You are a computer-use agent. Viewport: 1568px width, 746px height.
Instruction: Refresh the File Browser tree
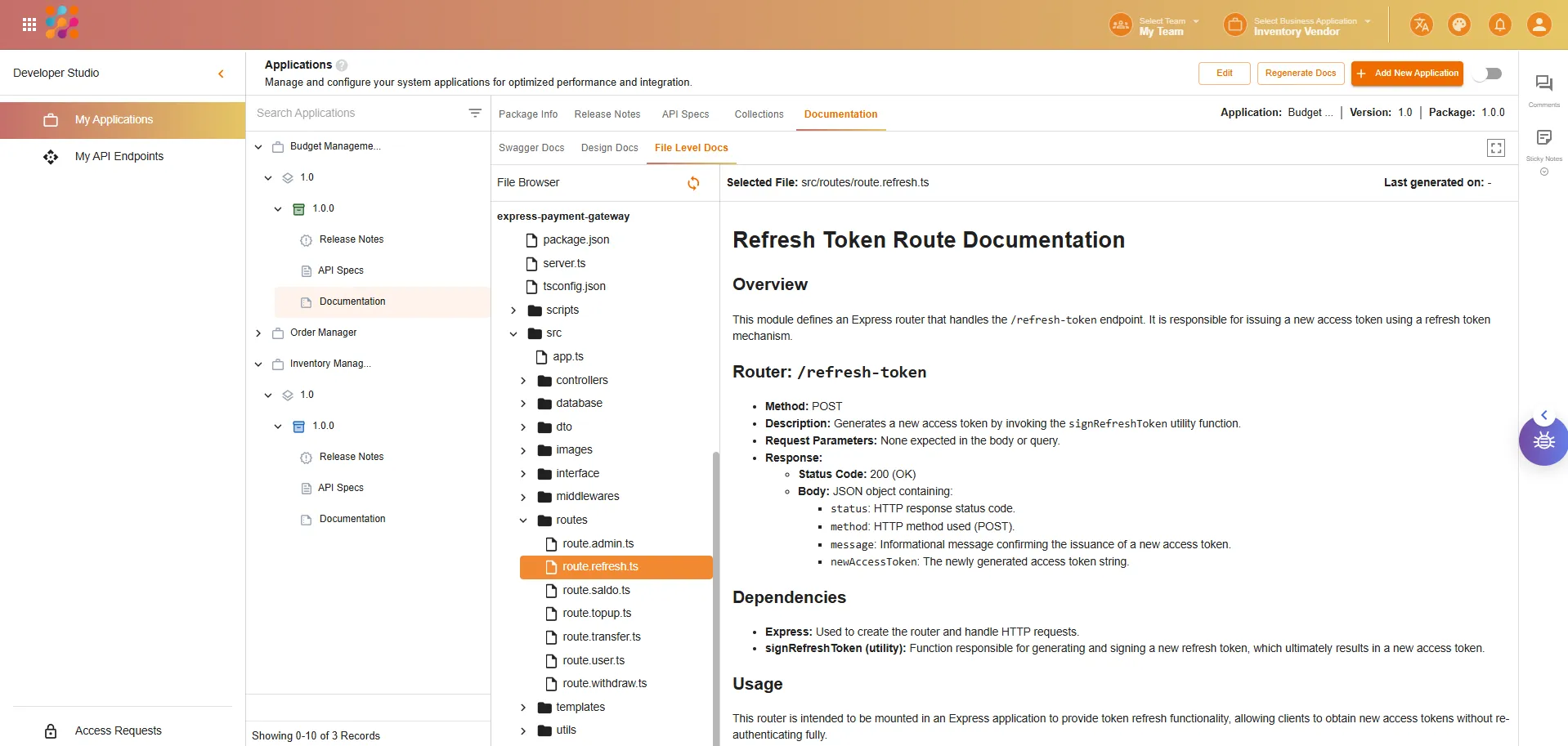tap(693, 183)
